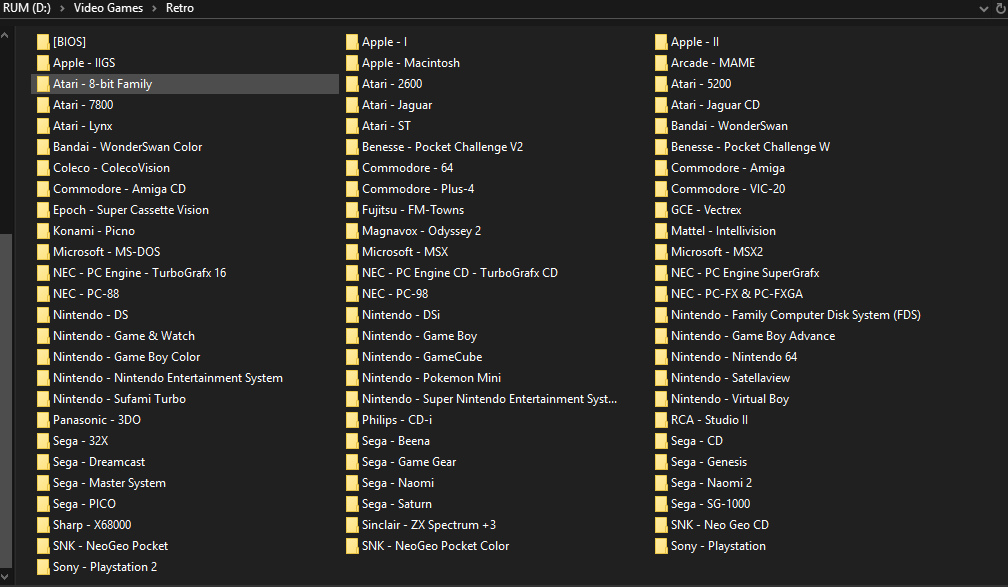The image size is (1008, 587).
Task: Expand the address bar history dropdown
Action: (982, 9)
